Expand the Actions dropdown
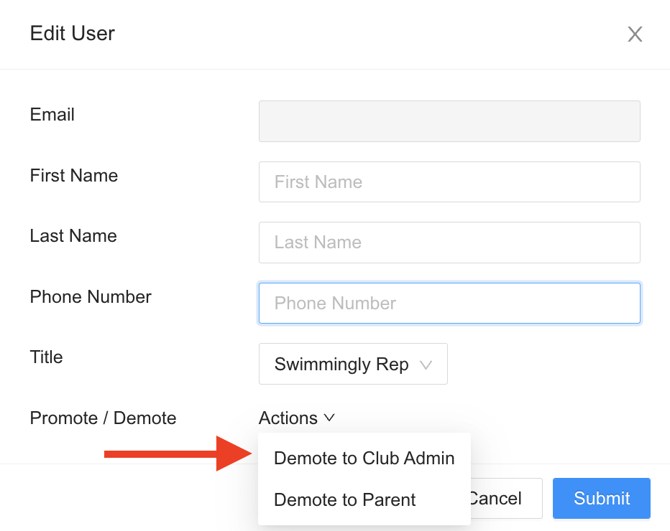This screenshot has width=670, height=531. pos(296,418)
